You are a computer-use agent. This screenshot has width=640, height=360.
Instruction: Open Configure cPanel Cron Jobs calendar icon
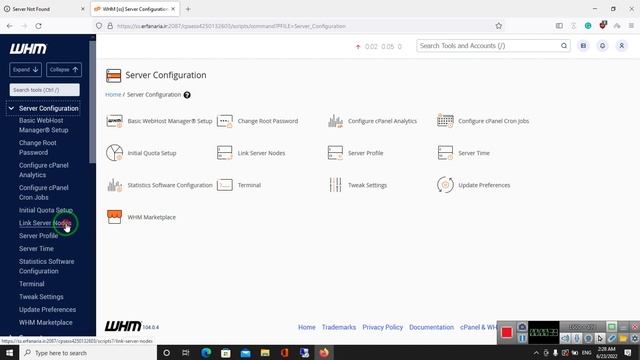(445, 121)
